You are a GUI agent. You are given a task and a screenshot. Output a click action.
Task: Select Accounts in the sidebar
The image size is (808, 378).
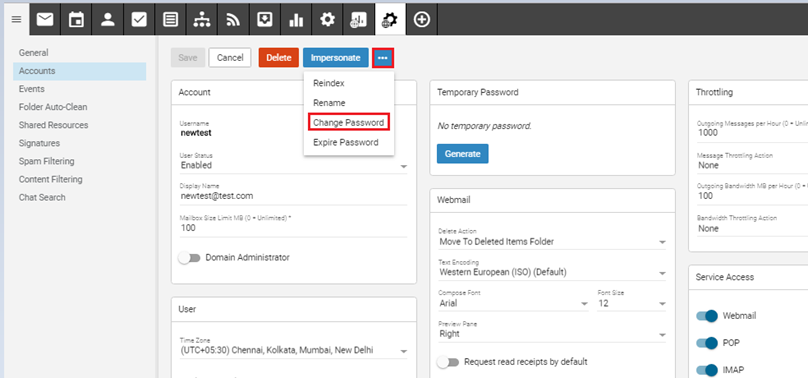tap(79, 71)
